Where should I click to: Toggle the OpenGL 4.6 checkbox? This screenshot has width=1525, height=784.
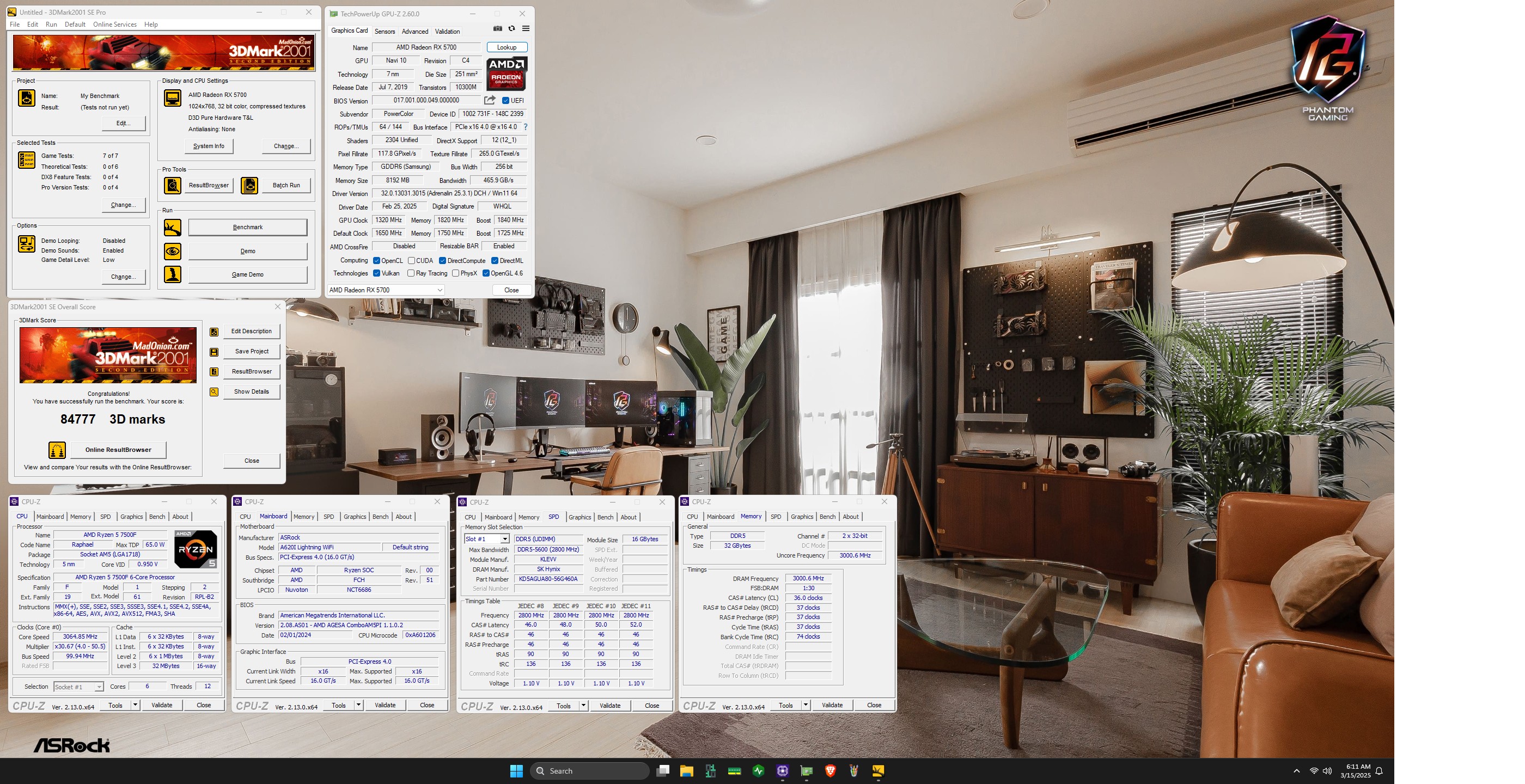[x=486, y=273]
